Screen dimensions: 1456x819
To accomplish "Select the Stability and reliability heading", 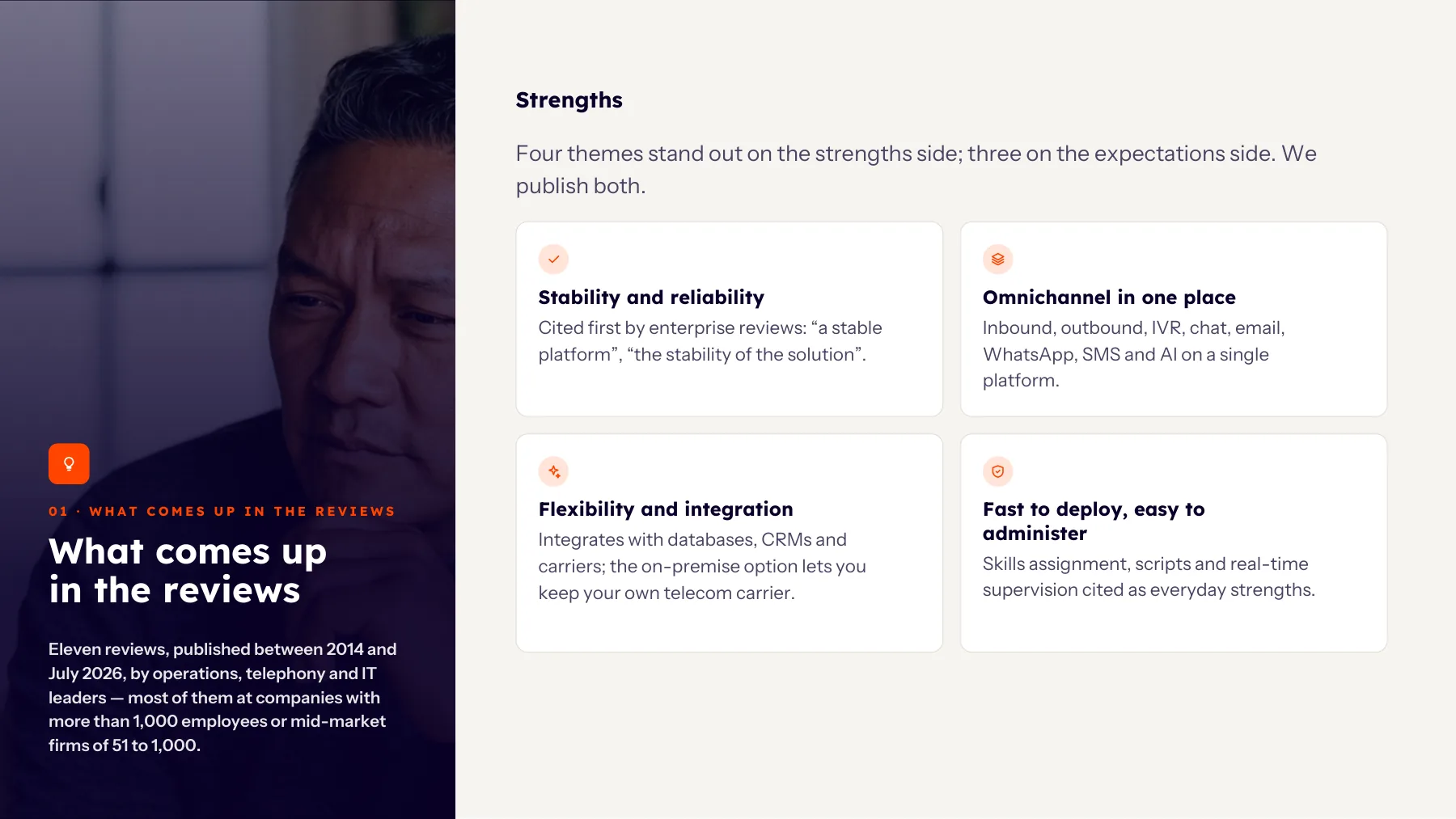I will click(651, 298).
